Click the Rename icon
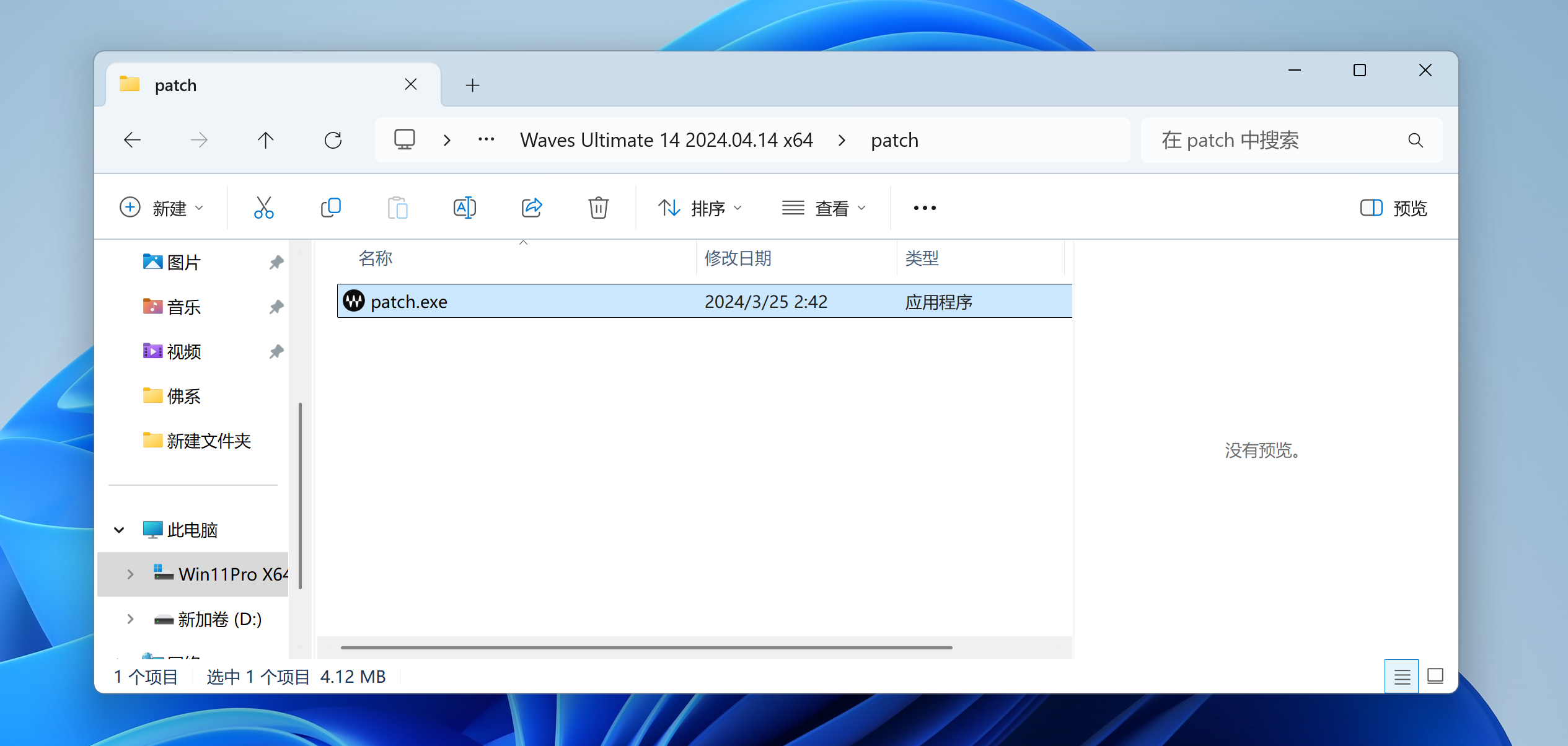 [464, 208]
